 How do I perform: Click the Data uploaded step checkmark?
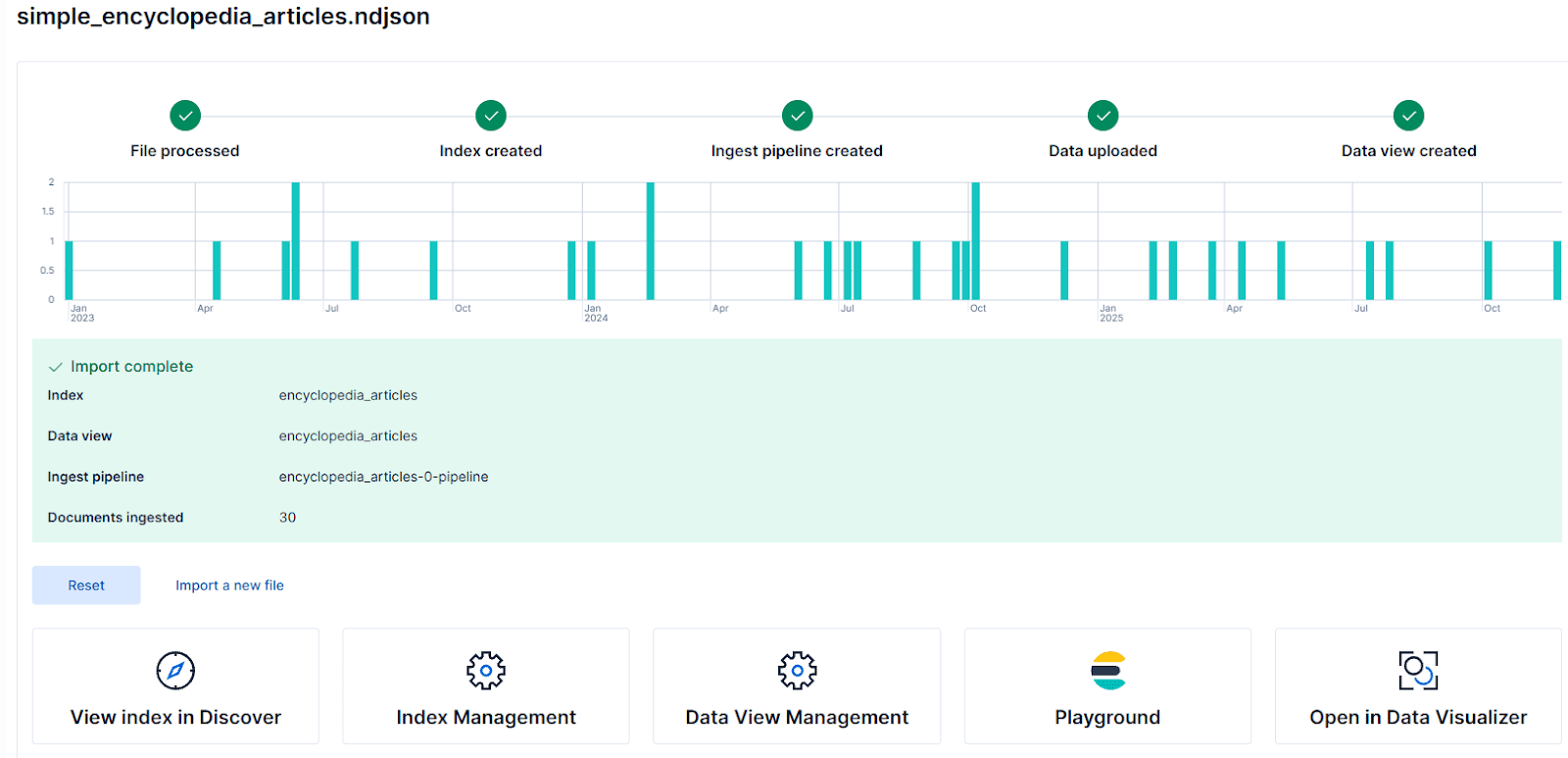(x=1102, y=116)
